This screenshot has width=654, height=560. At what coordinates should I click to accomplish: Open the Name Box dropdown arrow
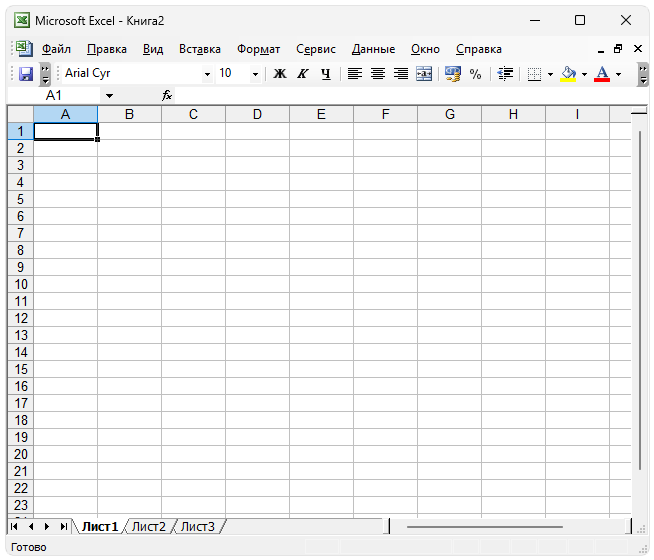tap(109, 96)
